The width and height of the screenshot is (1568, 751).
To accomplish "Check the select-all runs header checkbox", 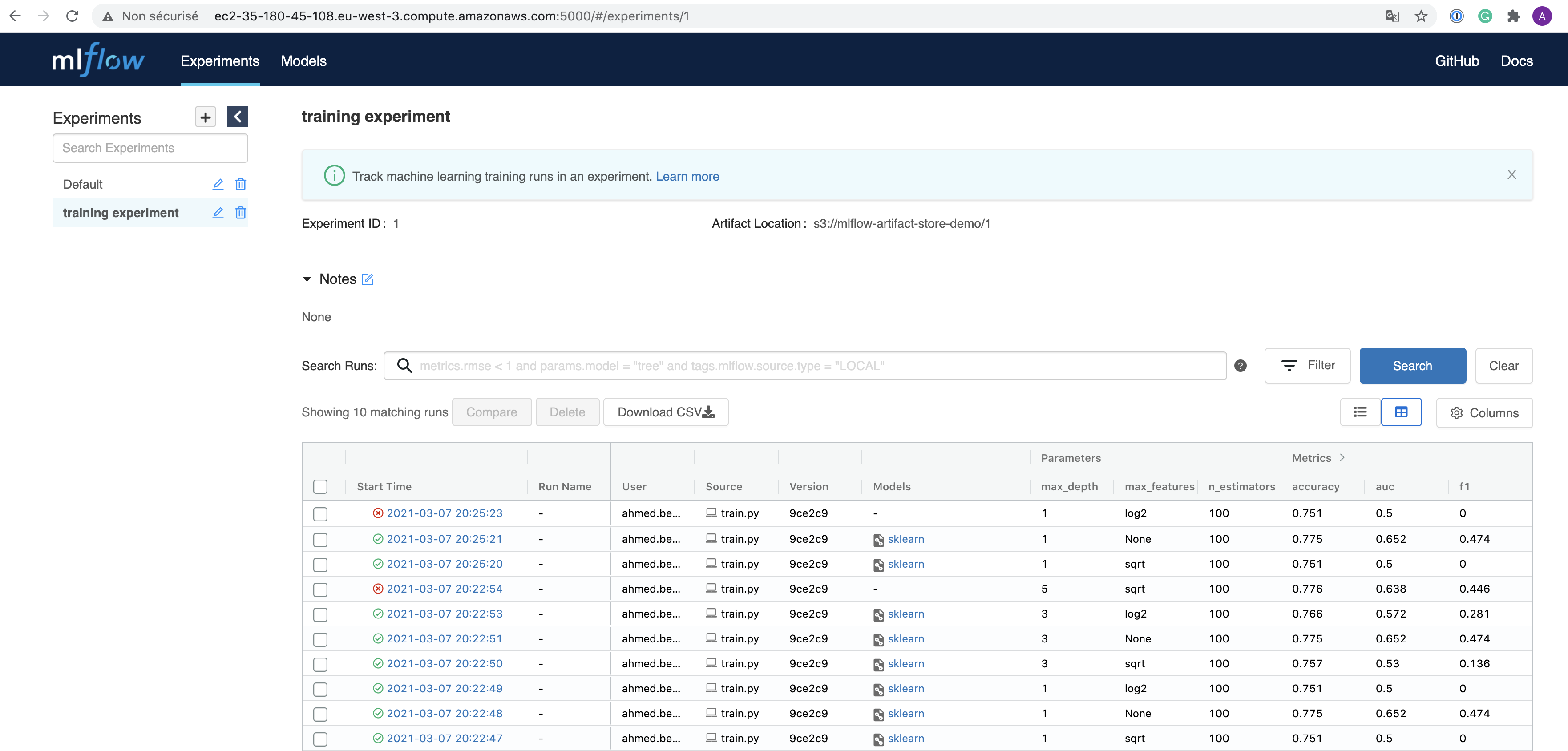I will (x=320, y=486).
